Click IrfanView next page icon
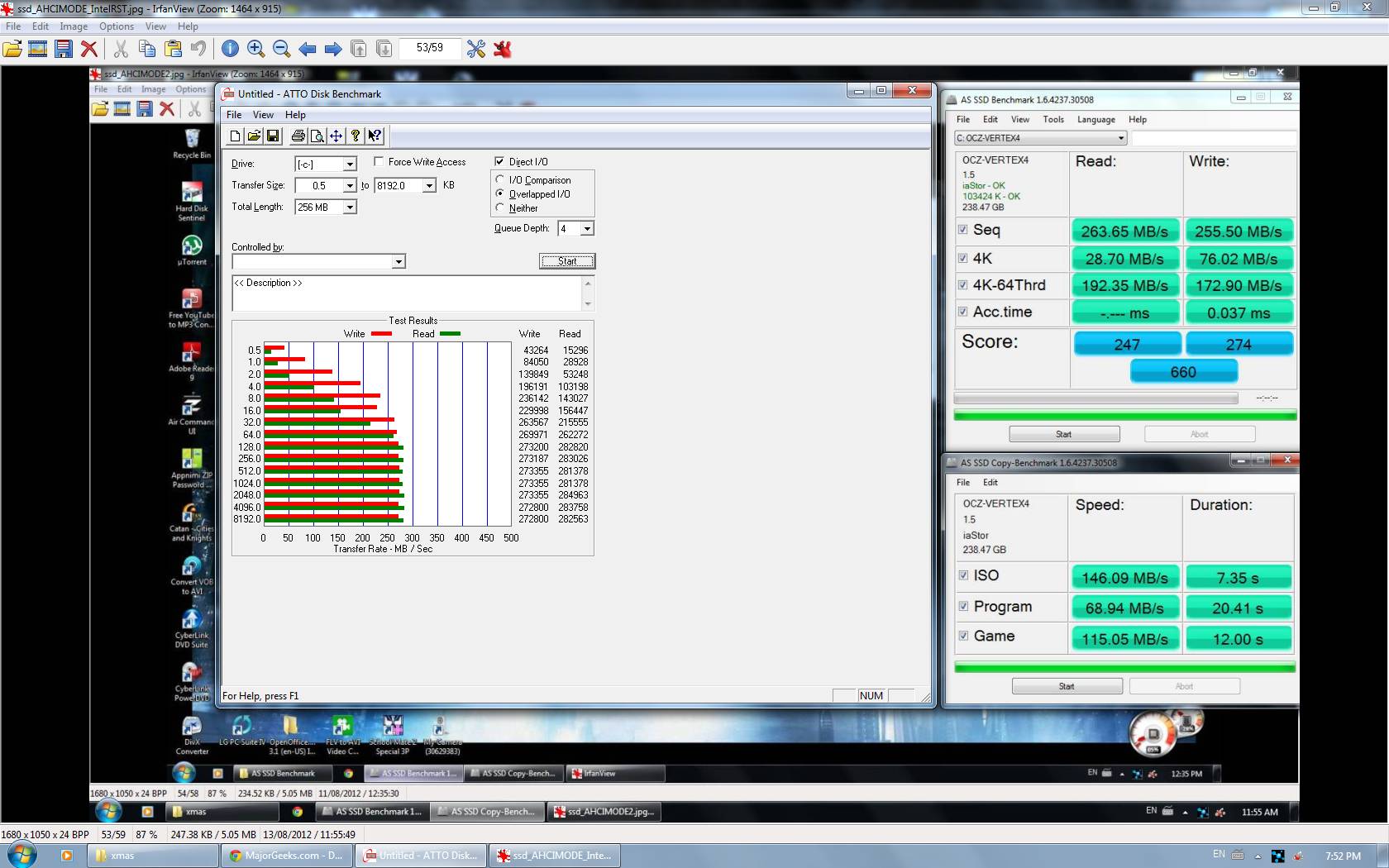The image size is (1389, 868). coord(384,49)
